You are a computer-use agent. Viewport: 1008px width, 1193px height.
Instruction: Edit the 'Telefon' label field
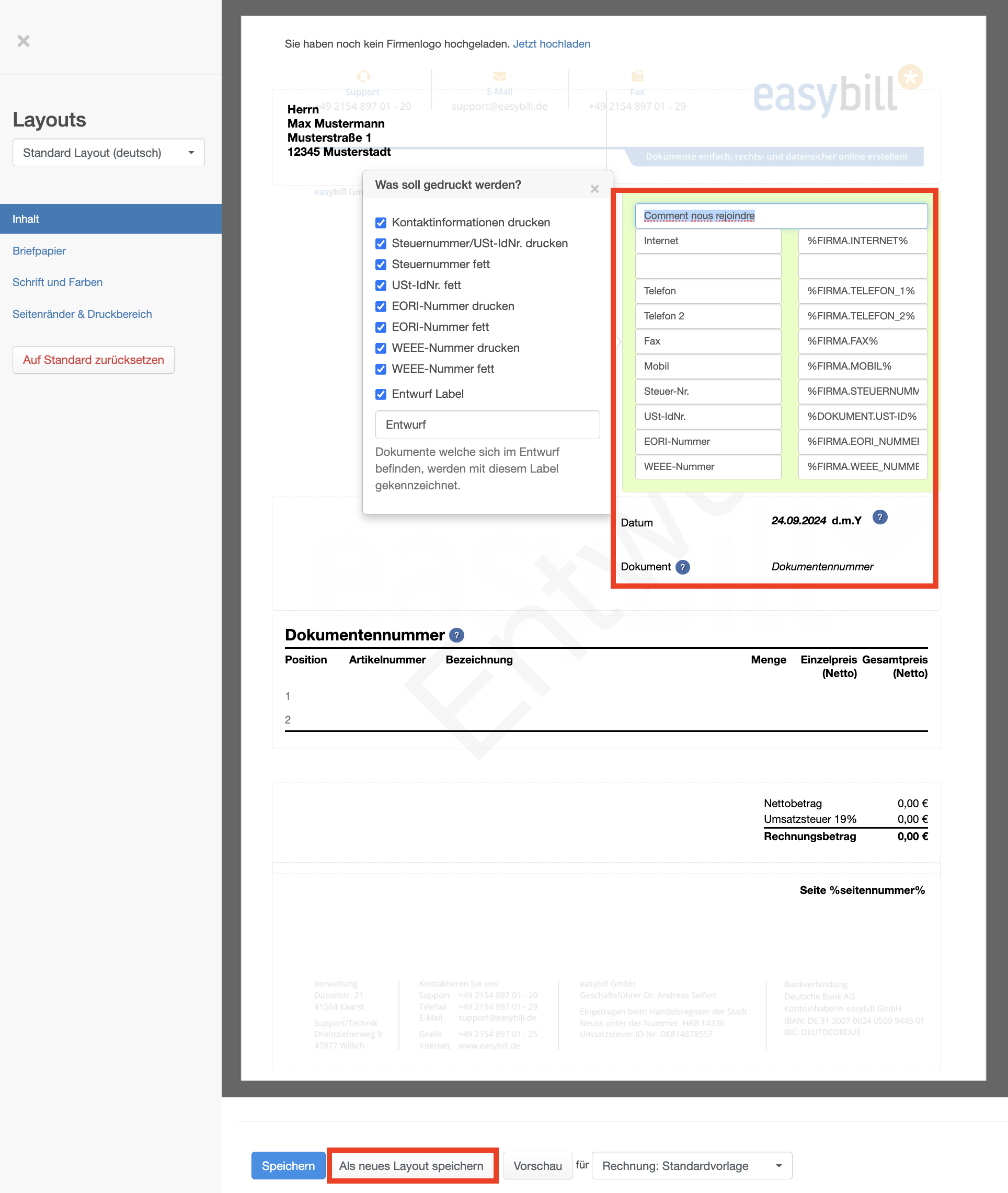708,291
